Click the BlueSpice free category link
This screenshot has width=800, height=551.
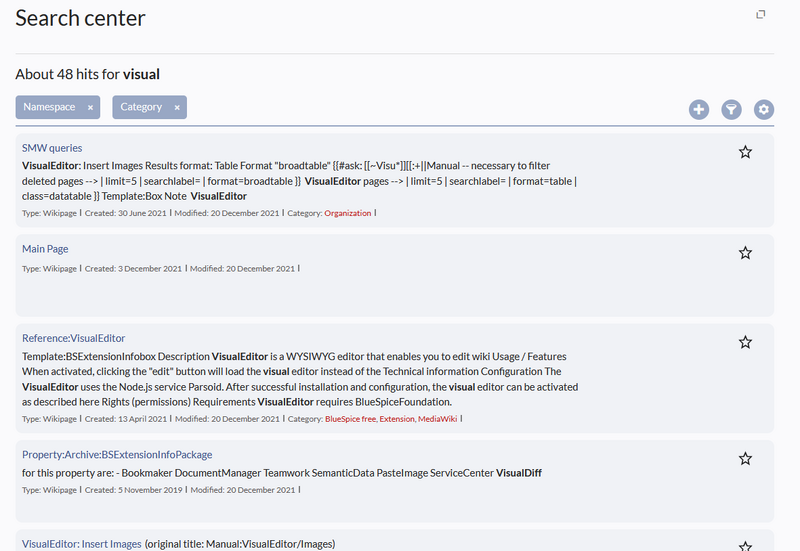(x=351, y=419)
